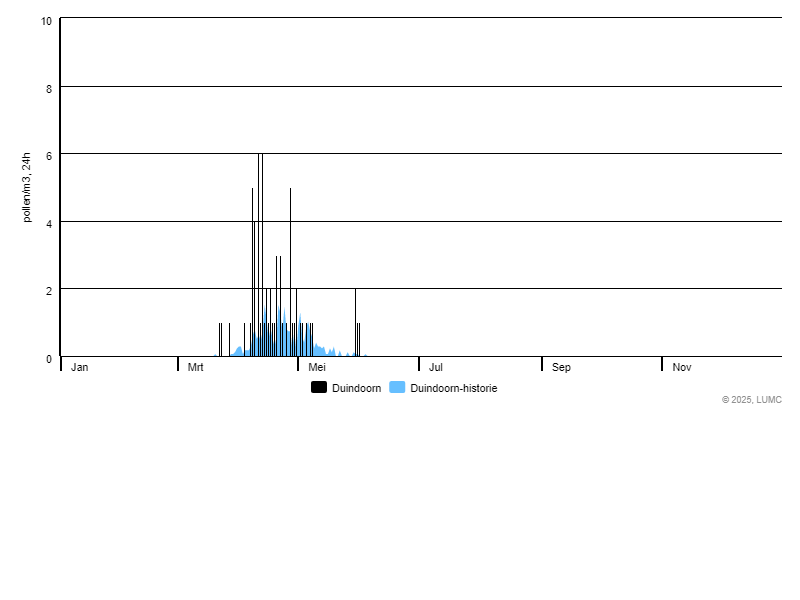Click the Sep month axis label
The height and width of the screenshot is (600, 800).
tap(561, 367)
